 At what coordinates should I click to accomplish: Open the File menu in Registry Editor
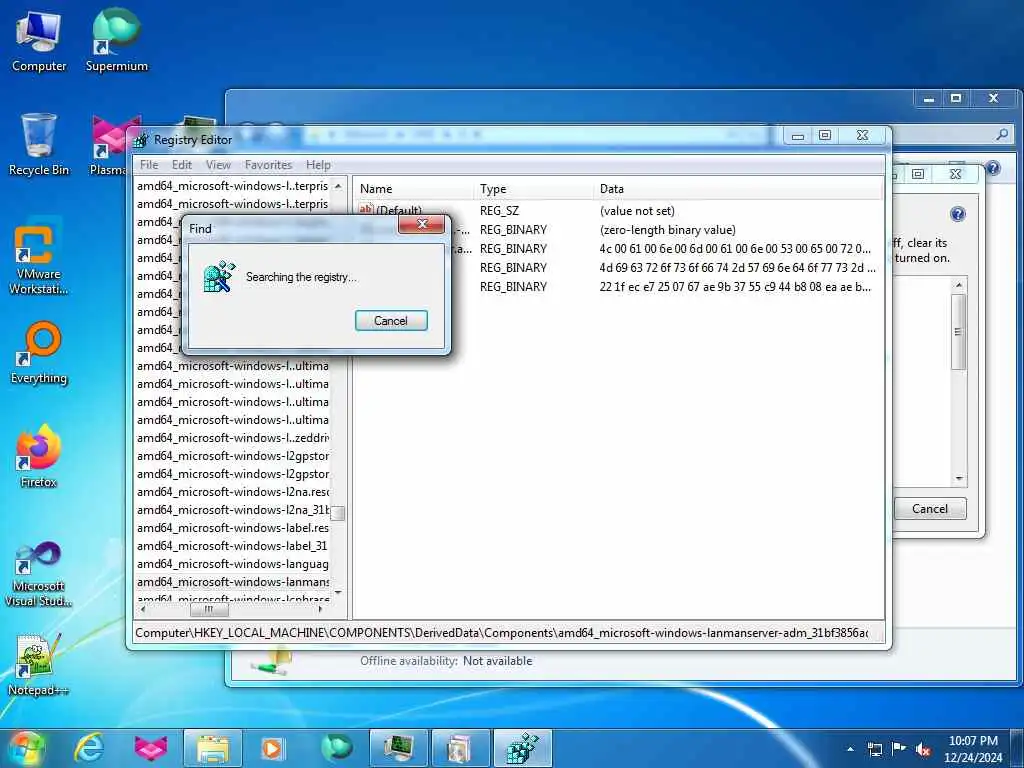point(149,165)
